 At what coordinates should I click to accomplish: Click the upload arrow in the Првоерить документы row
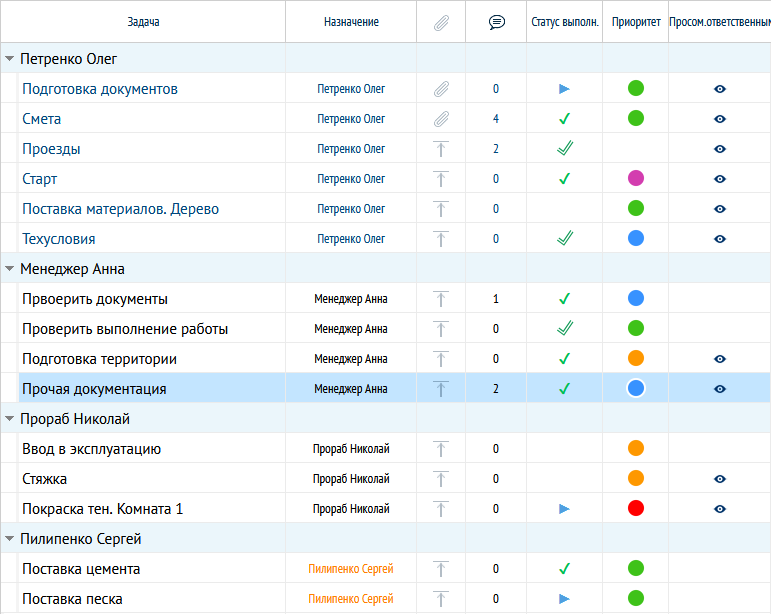tap(441, 299)
